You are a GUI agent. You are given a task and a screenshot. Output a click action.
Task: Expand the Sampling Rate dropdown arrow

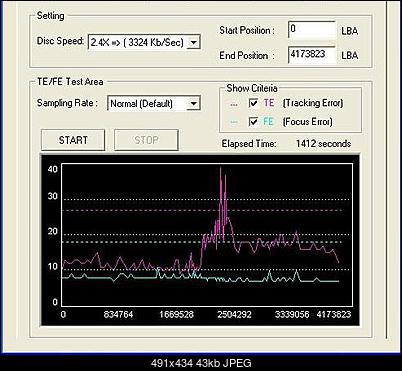(193, 103)
